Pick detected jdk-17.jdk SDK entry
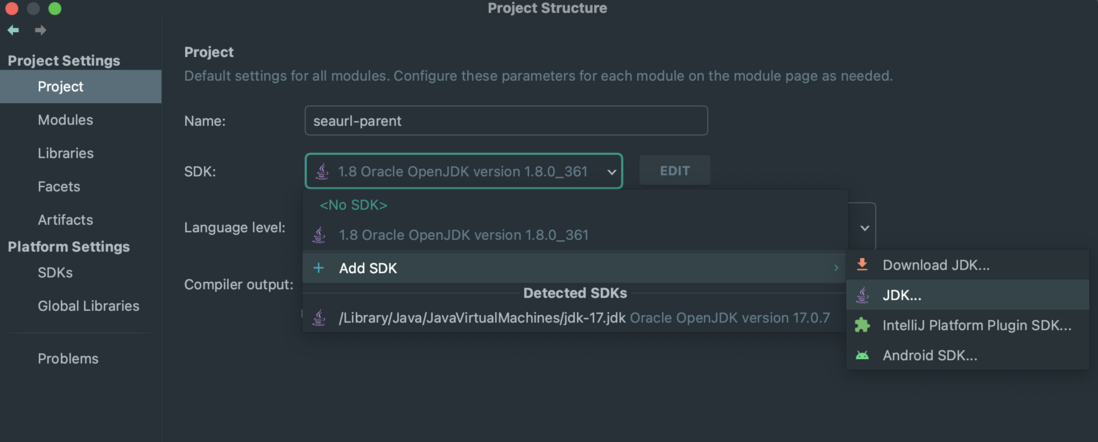 click(x=576, y=318)
